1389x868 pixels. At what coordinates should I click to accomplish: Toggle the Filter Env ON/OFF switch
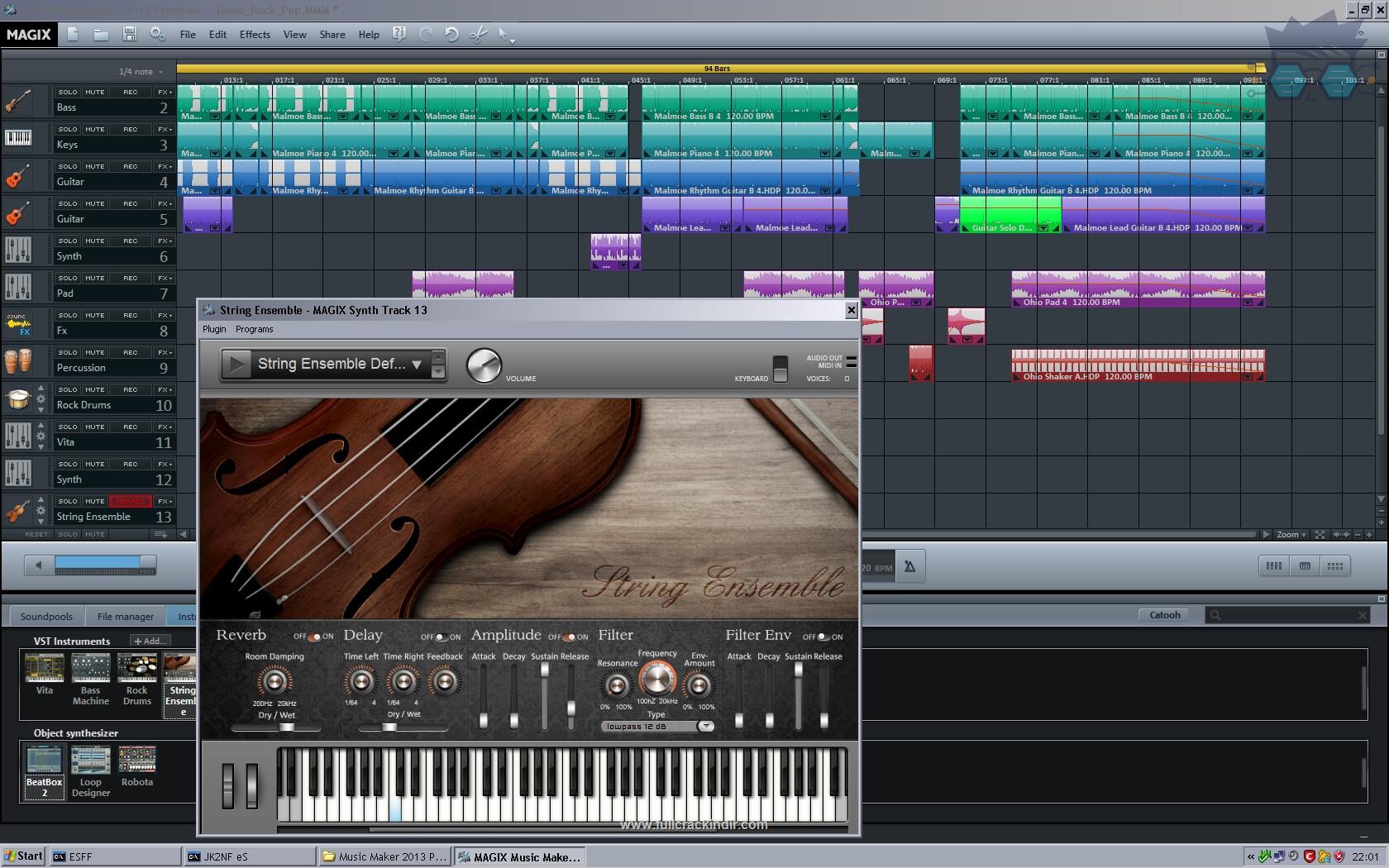(x=823, y=637)
